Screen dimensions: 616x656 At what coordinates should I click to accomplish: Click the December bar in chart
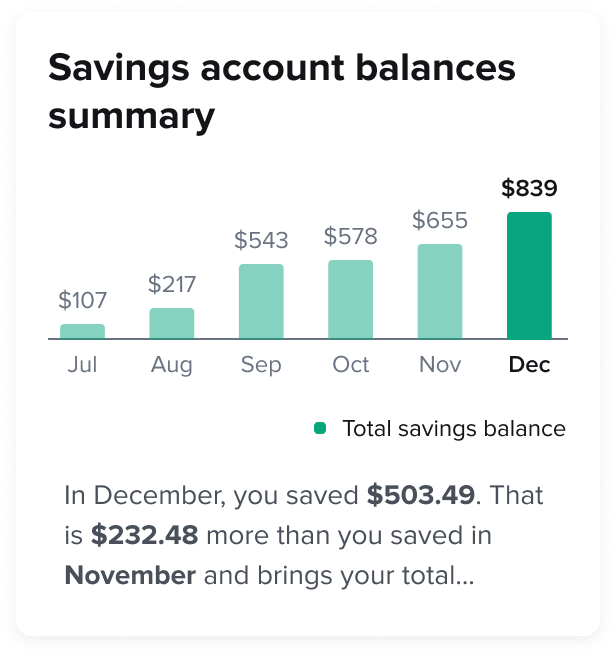tap(529, 276)
